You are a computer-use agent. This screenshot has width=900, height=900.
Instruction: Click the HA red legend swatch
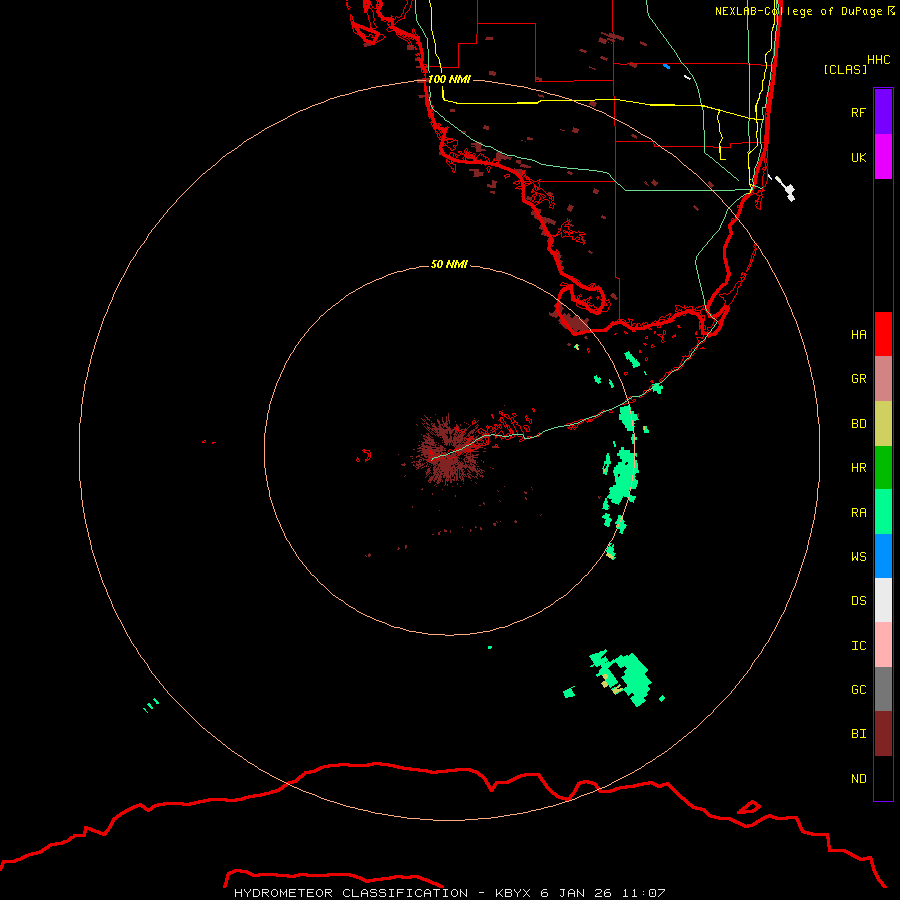click(x=883, y=334)
